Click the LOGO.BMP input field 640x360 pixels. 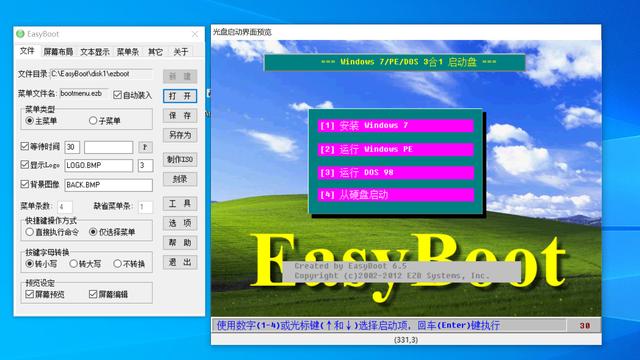[x=99, y=165]
